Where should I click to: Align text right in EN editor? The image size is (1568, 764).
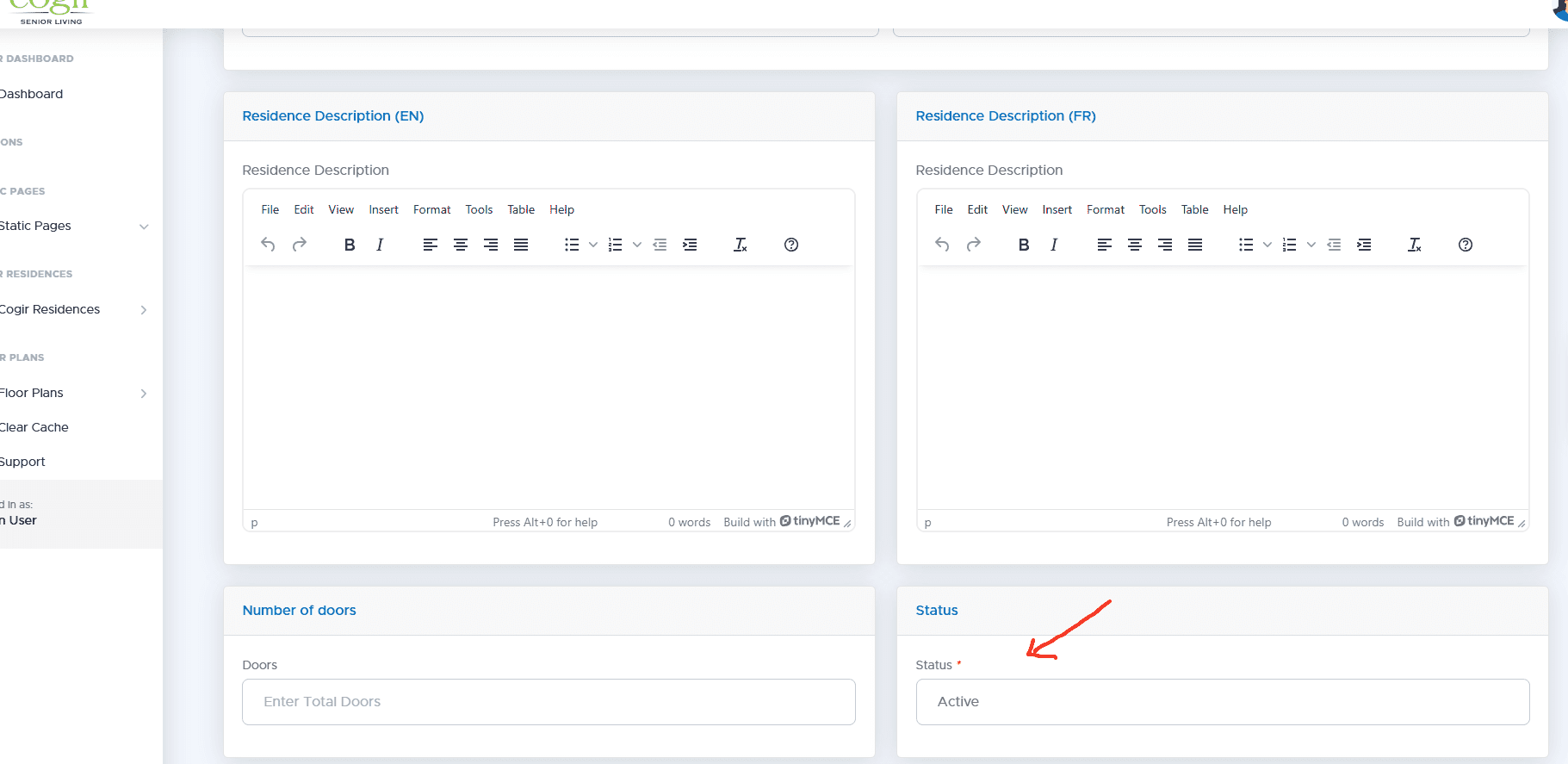pos(491,245)
